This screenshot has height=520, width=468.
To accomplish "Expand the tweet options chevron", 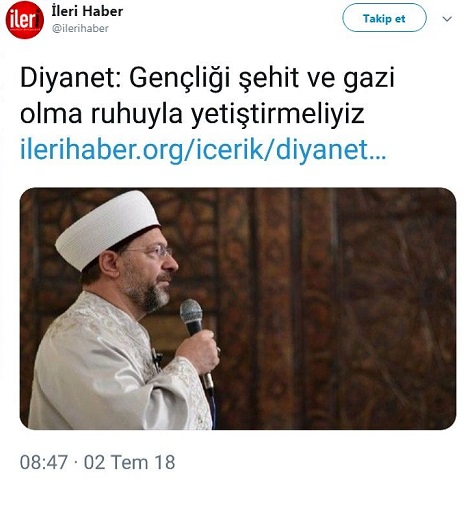I will [x=447, y=19].
